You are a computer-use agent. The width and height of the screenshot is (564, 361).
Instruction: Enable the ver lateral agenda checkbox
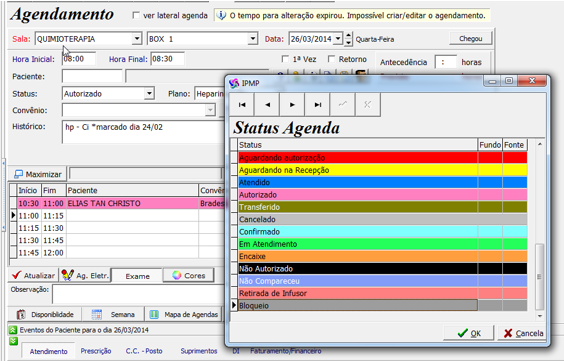[136, 15]
